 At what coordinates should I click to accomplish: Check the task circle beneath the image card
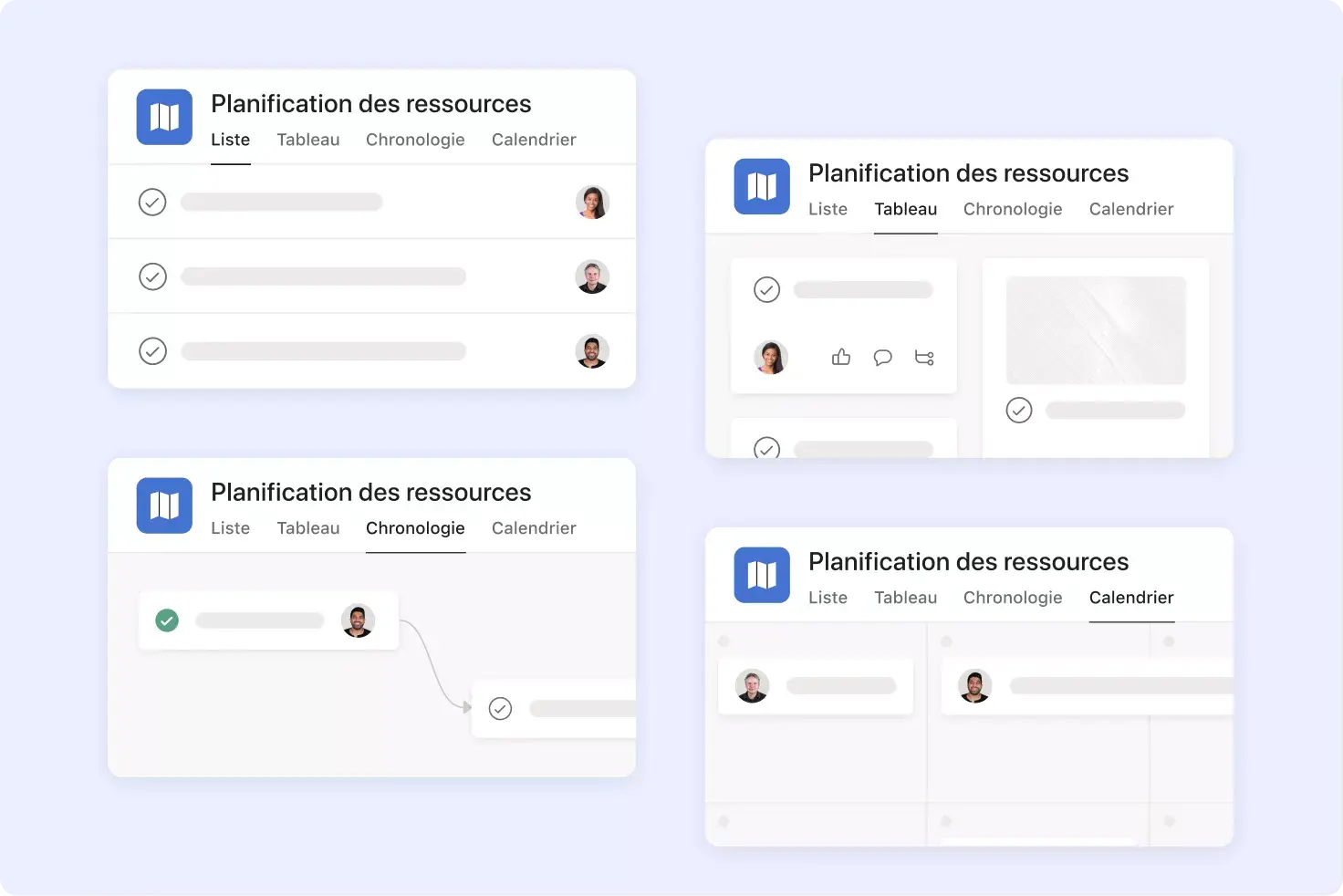pos(1019,410)
